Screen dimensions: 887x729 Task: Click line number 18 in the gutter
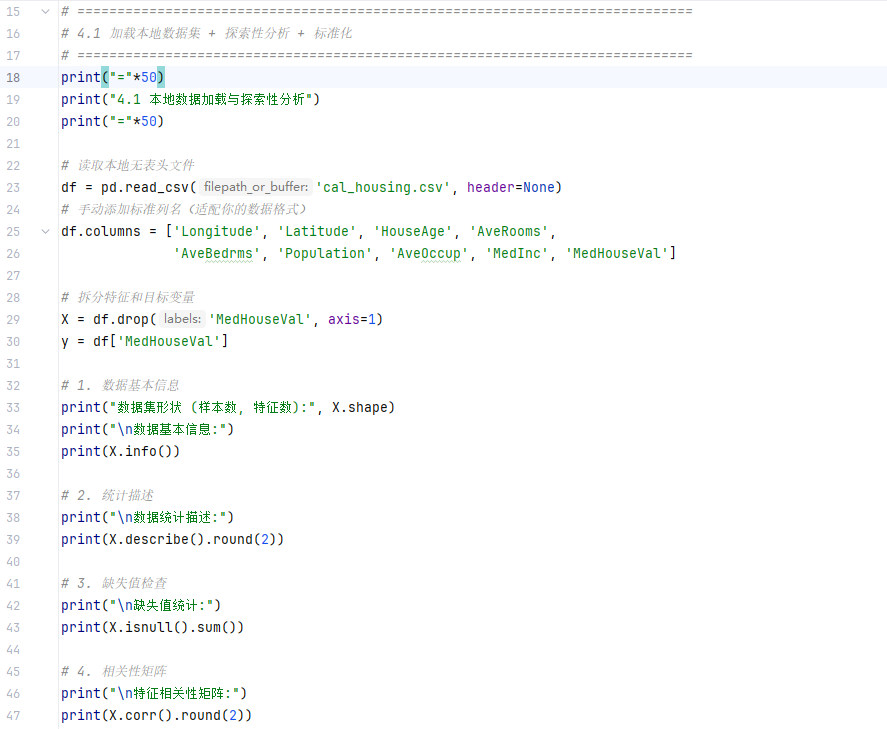click(x=13, y=77)
